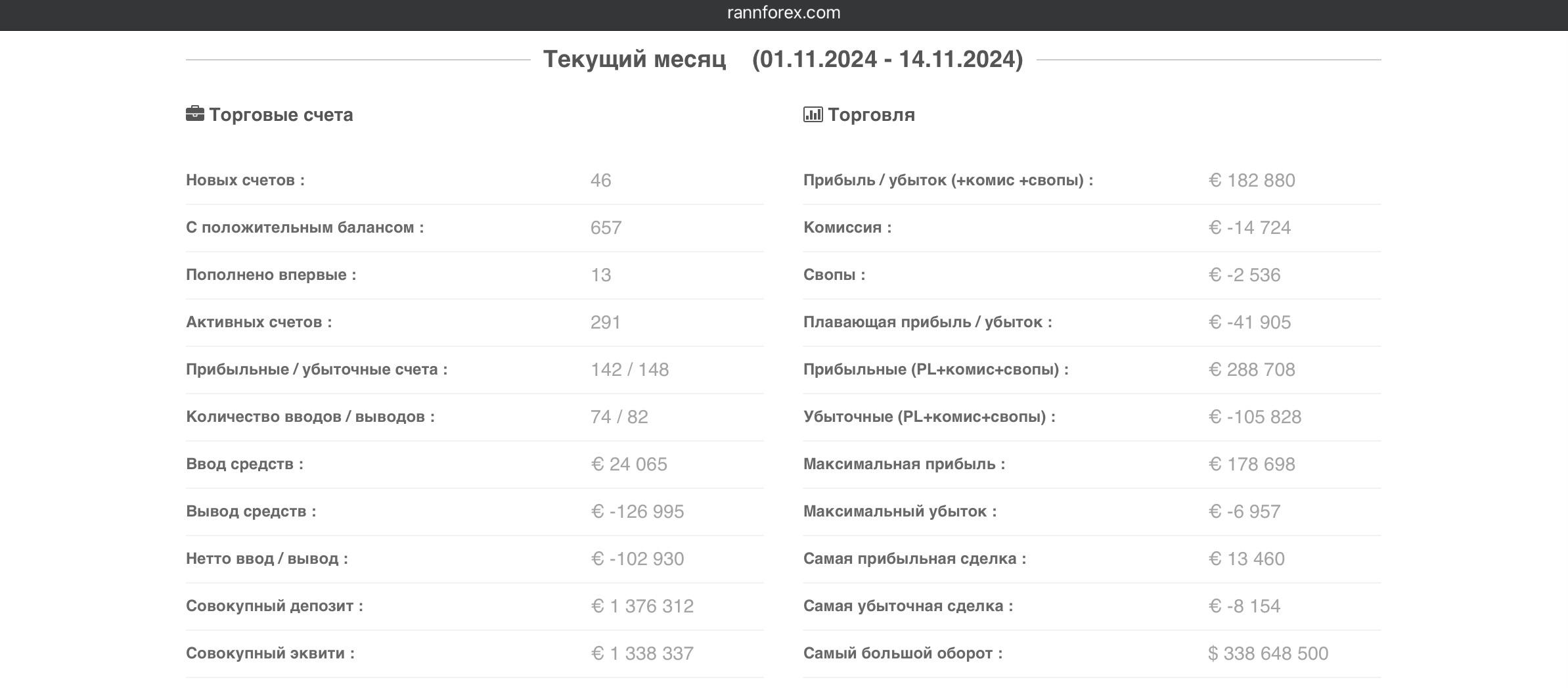Select the value 46 for new accounts

(x=600, y=180)
